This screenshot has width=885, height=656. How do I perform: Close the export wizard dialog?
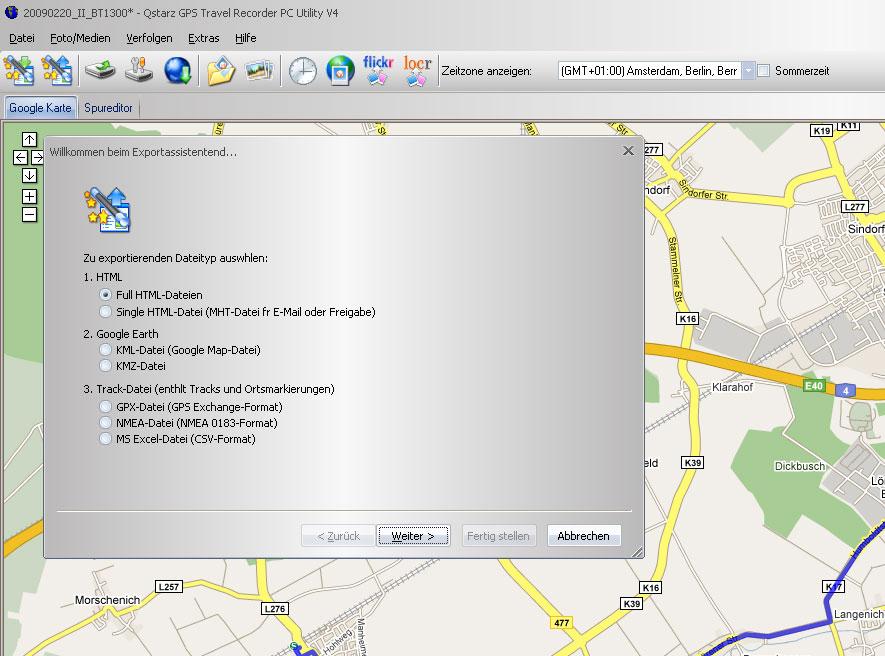coord(628,151)
